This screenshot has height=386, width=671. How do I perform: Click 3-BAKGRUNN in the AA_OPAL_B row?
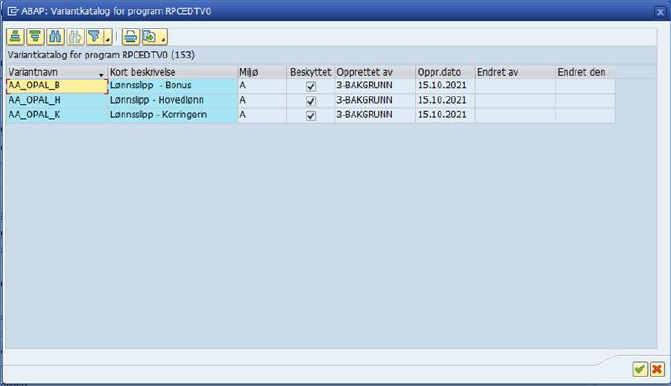(375, 86)
